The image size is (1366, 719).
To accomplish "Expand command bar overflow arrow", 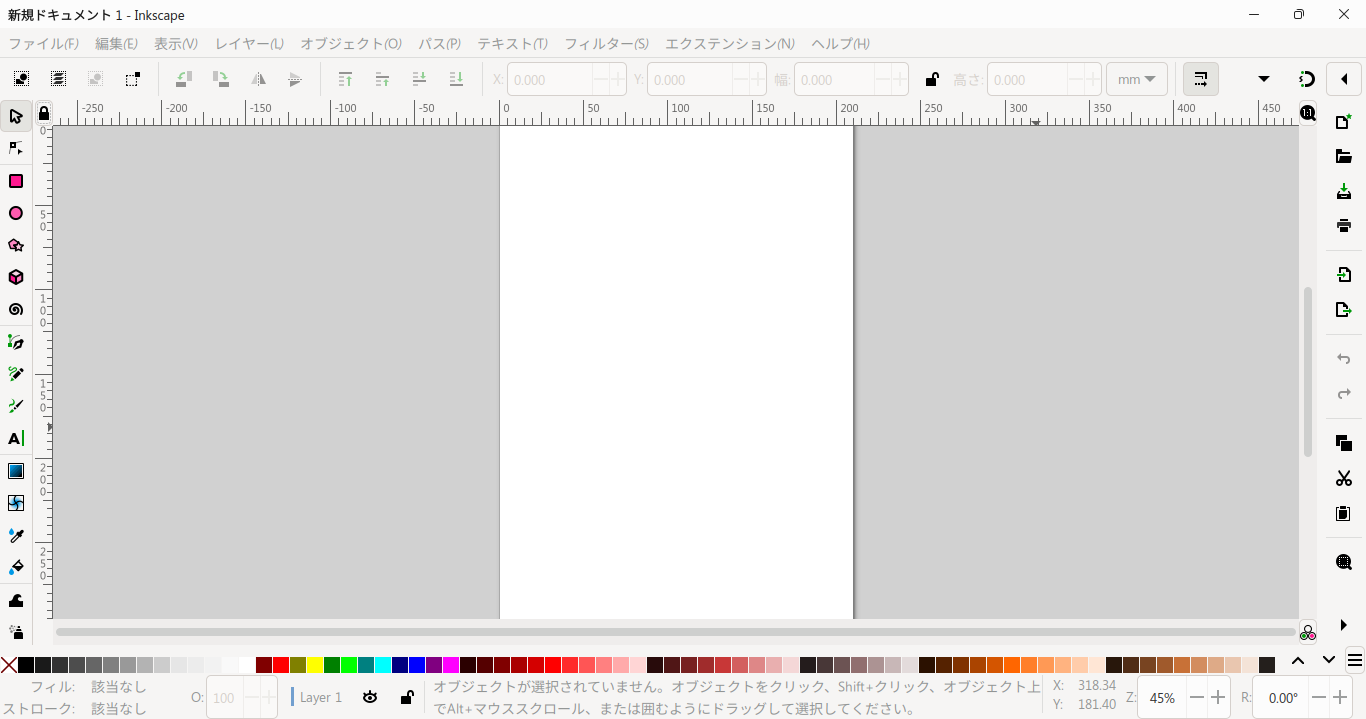I will click(1344, 625).
